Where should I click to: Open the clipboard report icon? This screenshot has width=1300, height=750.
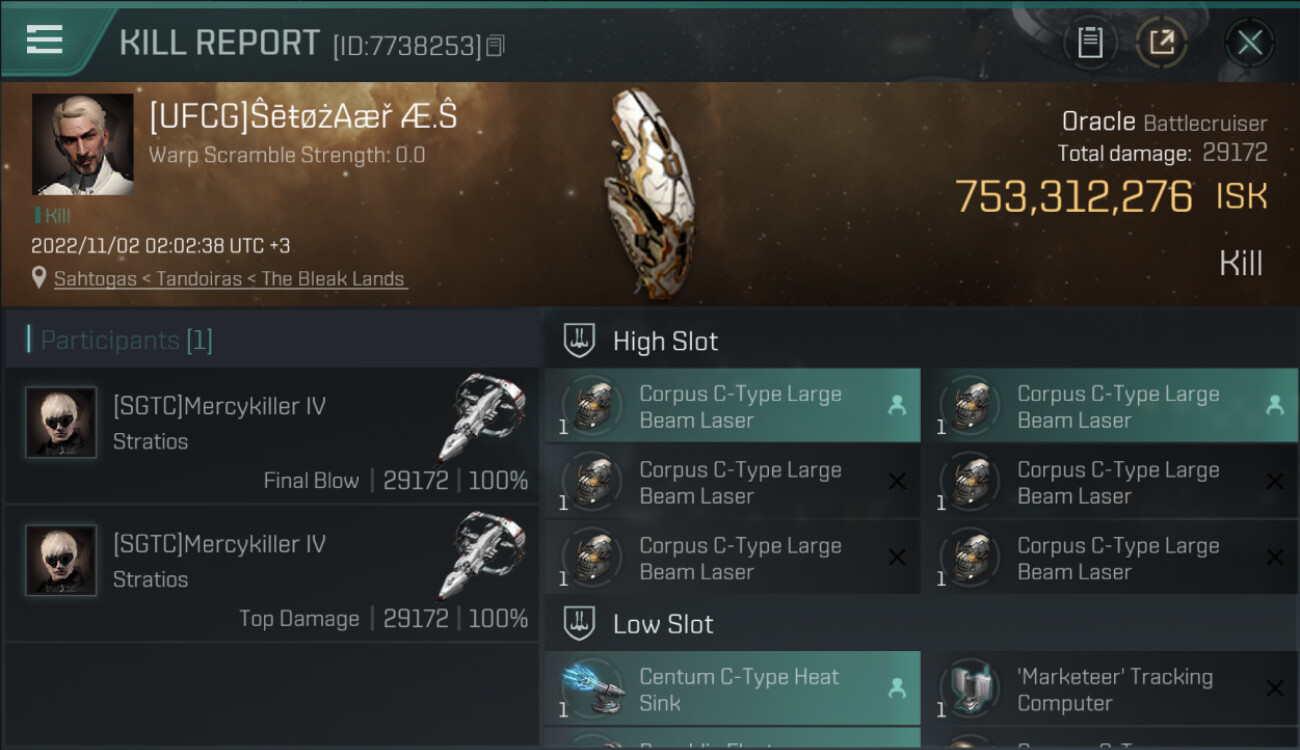pos(1090,43)
